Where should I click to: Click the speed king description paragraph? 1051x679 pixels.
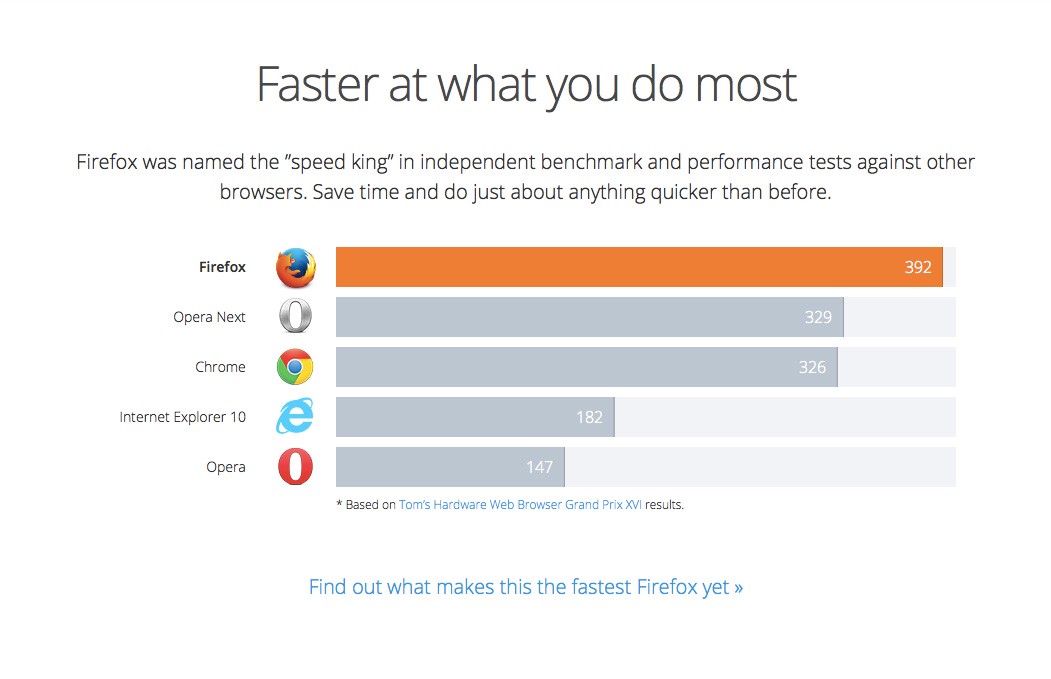tap(526, 177)
